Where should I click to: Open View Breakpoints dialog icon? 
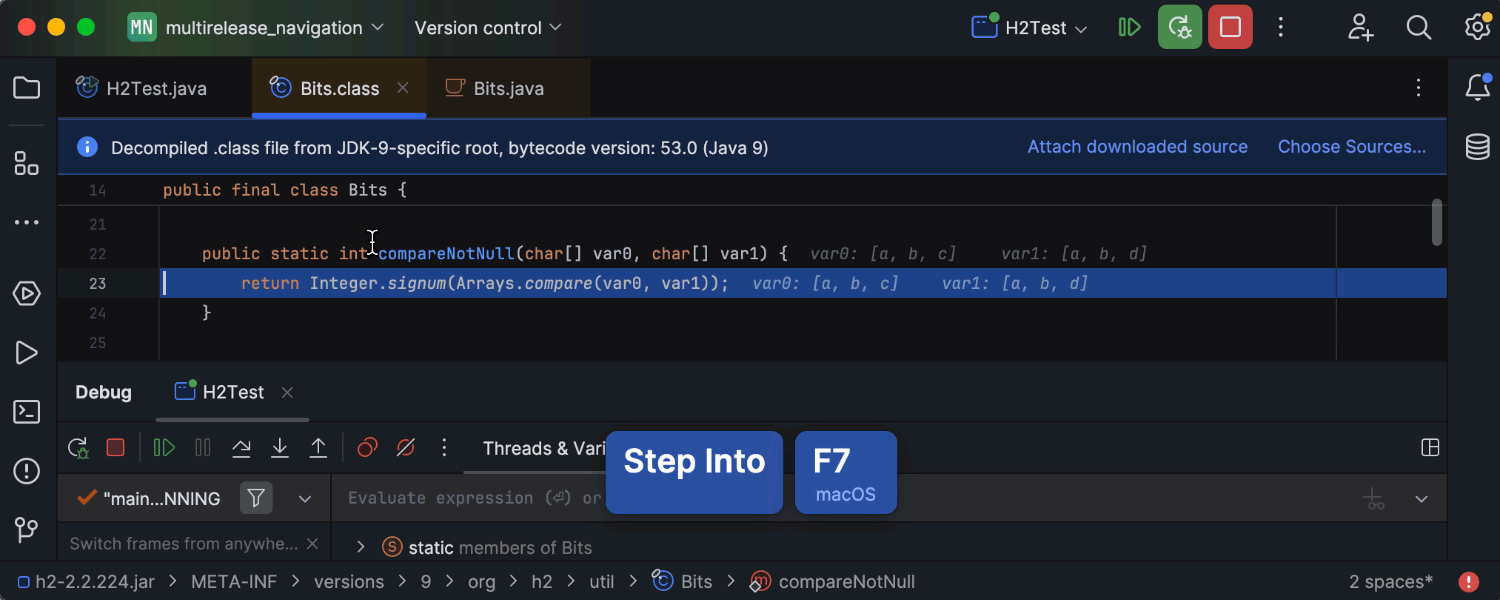(367, 448)
